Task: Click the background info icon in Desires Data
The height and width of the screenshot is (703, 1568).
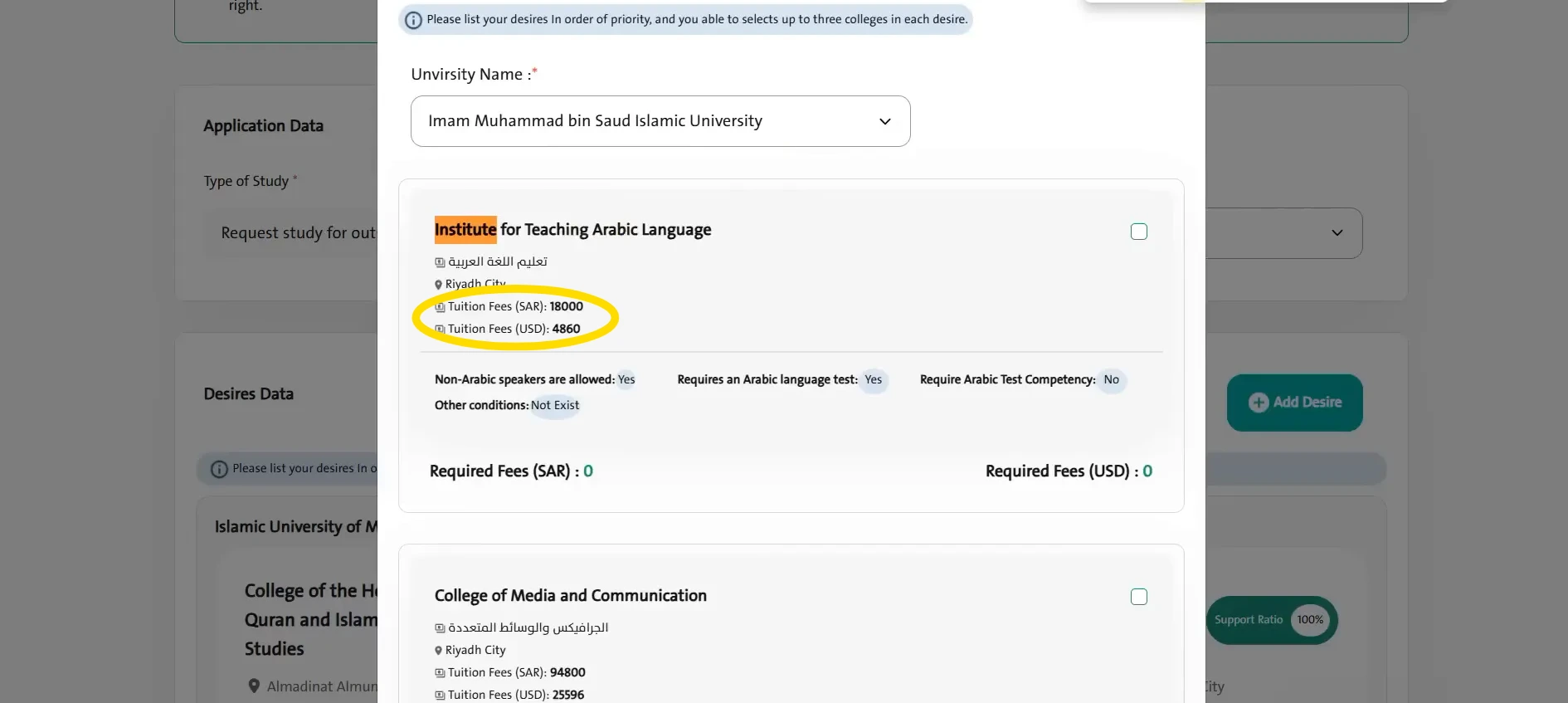Action: tap(219, 469)
